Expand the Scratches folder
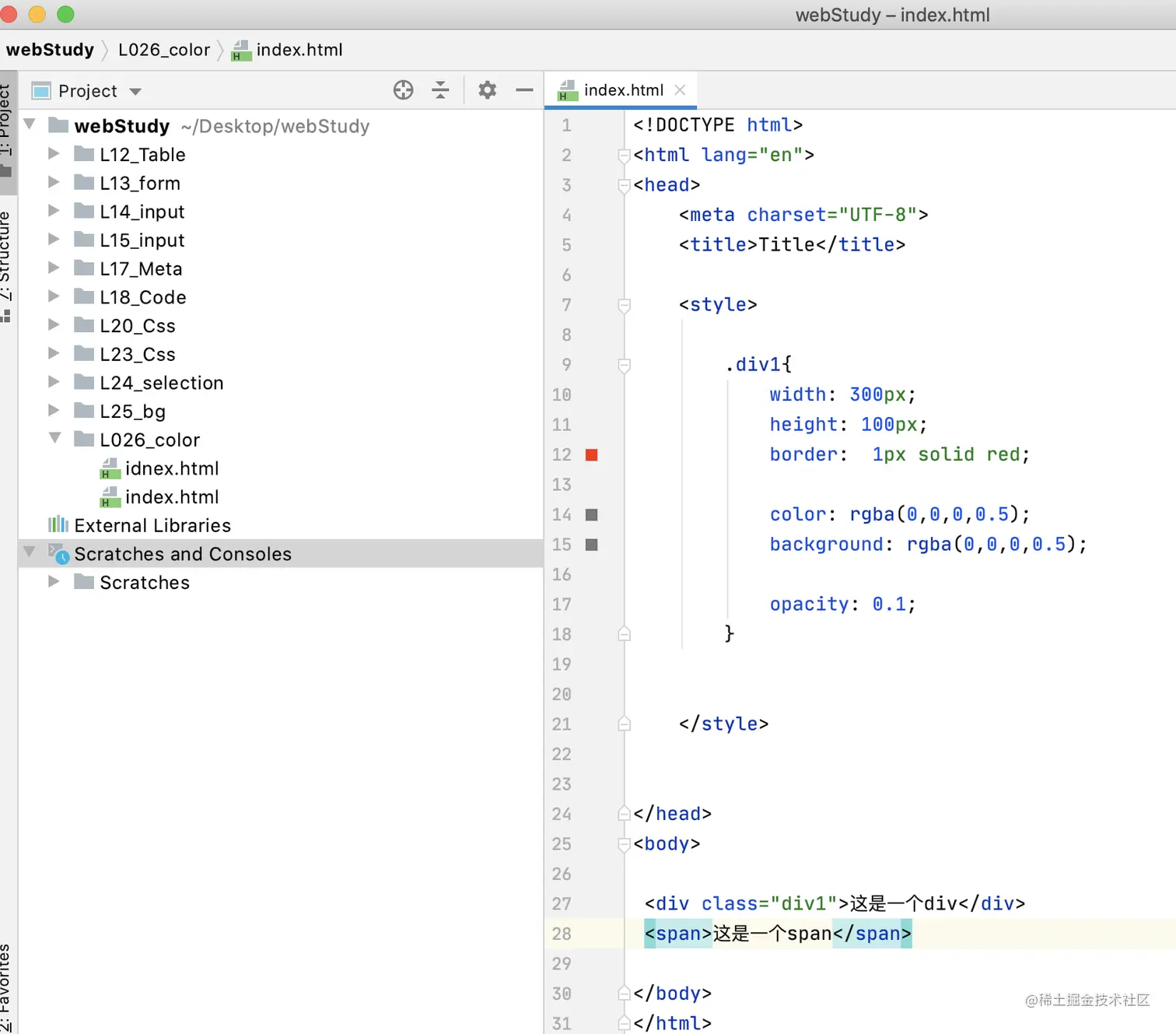 (54, 582)
